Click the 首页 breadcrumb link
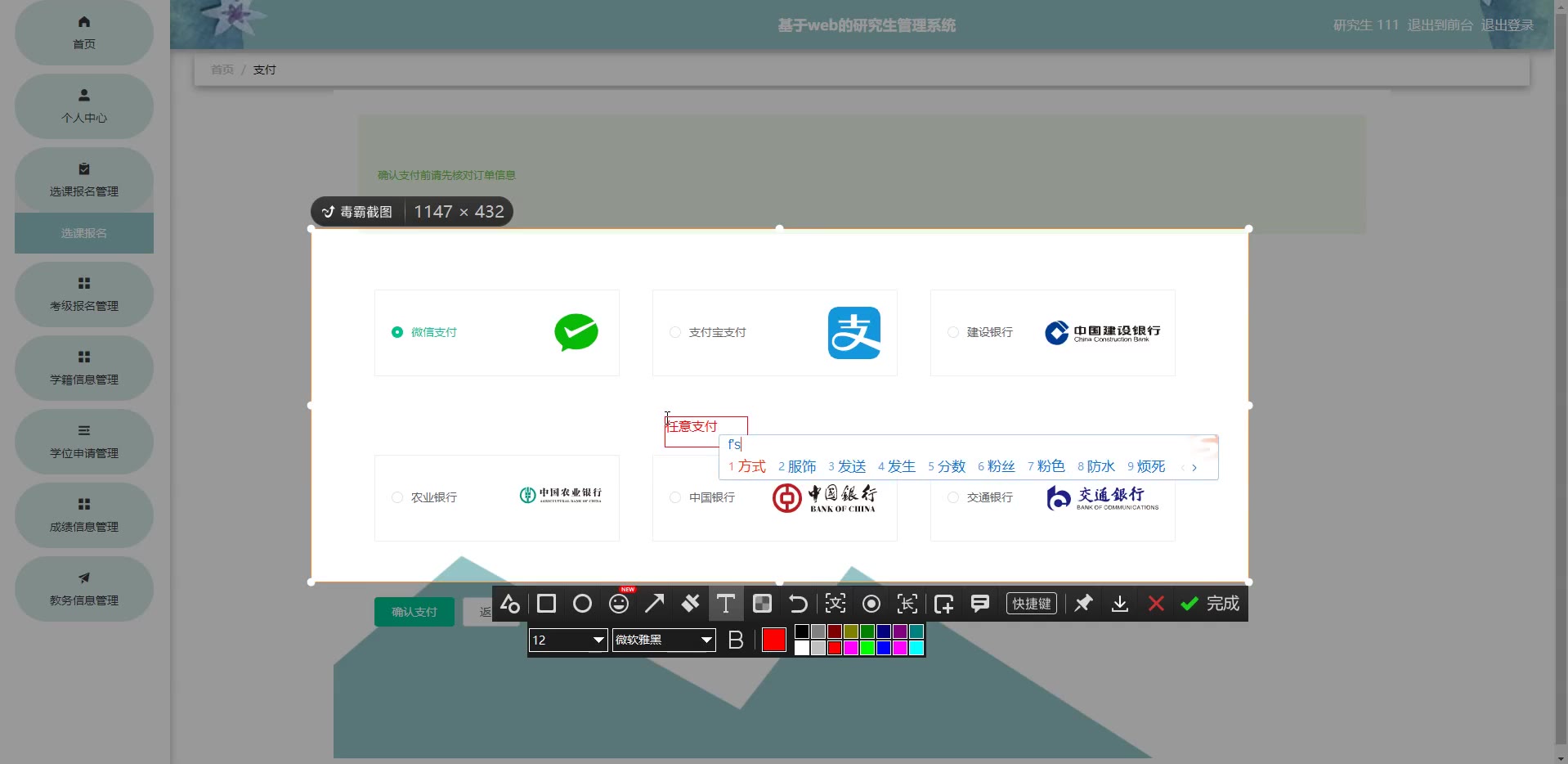The width and height of the screenshot is (1568, 764). click(222, 70)
